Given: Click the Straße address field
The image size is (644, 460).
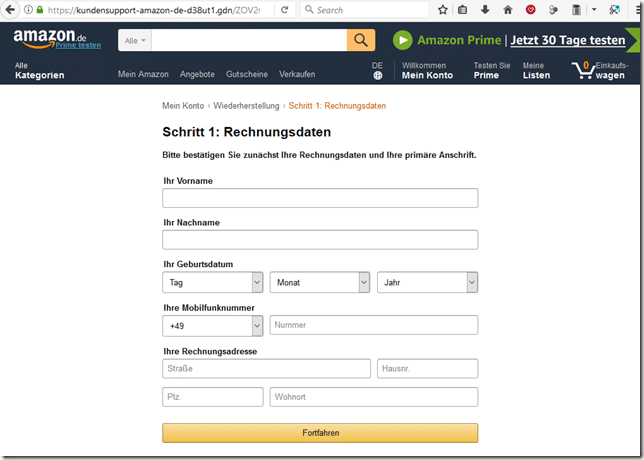Looking at the screenshot, I should pos(266,369).
